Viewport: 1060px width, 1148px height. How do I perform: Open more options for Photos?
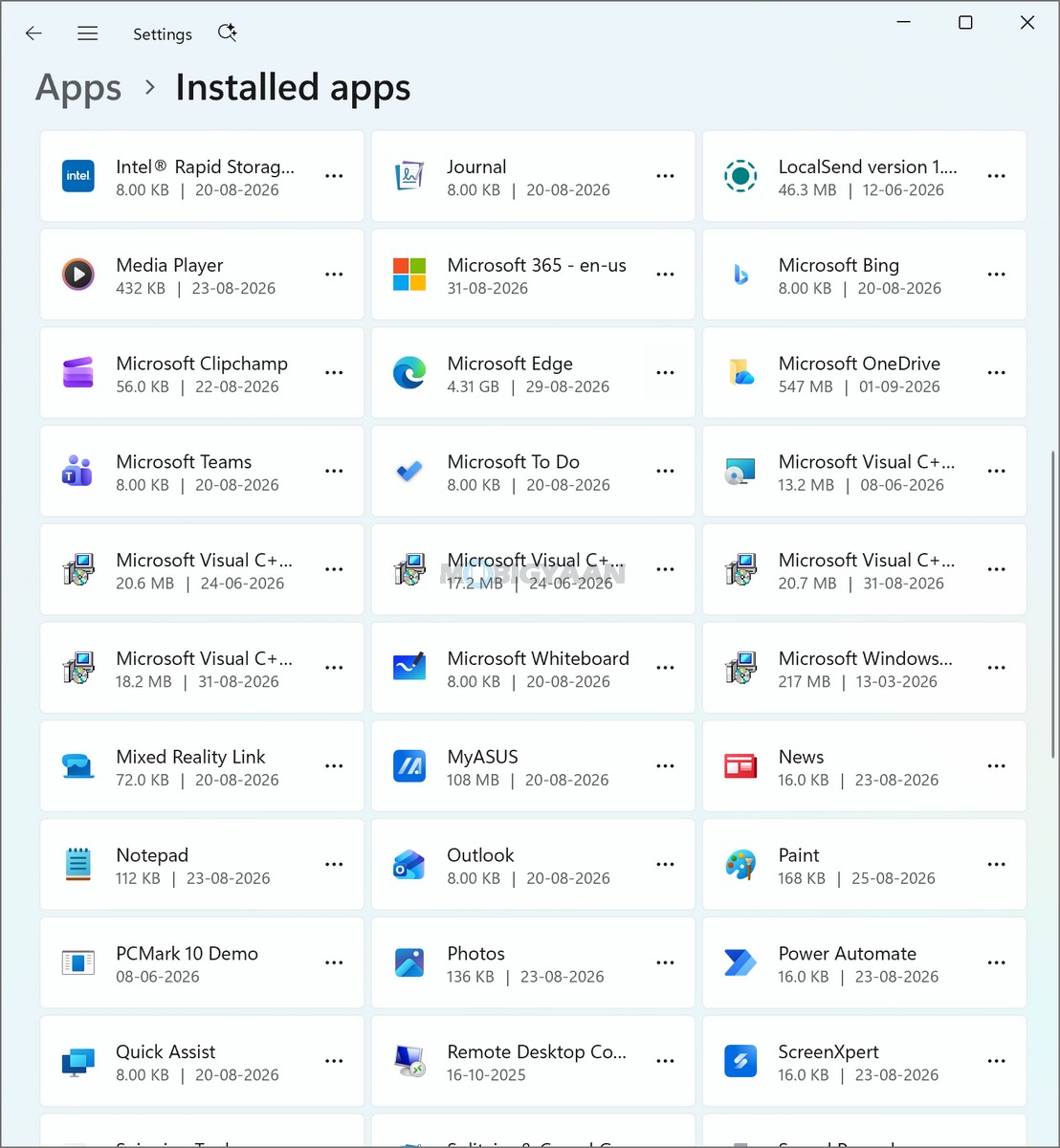665,963
